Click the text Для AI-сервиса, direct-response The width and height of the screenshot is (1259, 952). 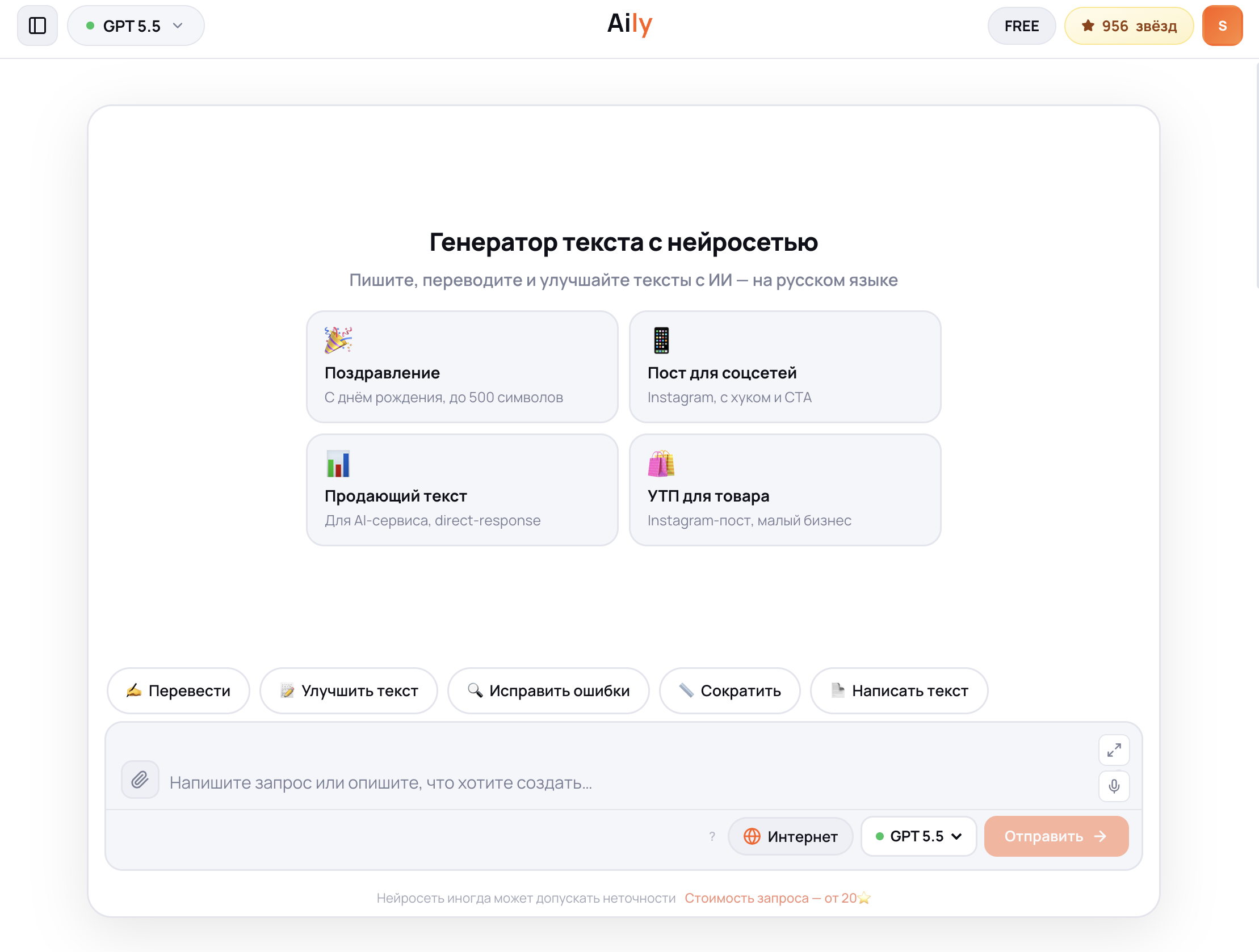coord(433,520)
